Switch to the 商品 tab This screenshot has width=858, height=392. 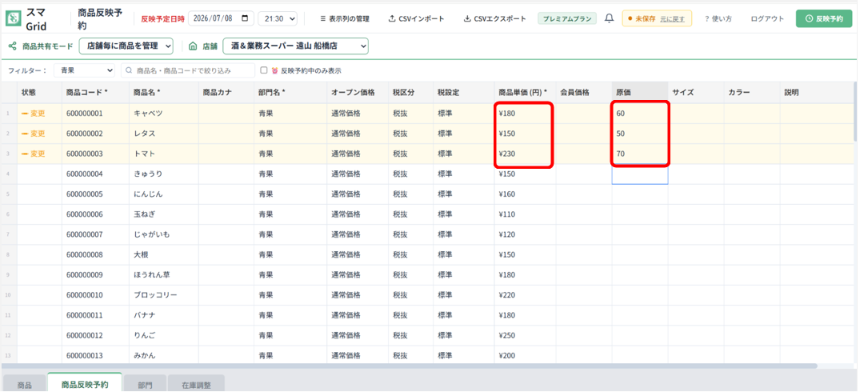pyautogui.click(x=25, y=385)
